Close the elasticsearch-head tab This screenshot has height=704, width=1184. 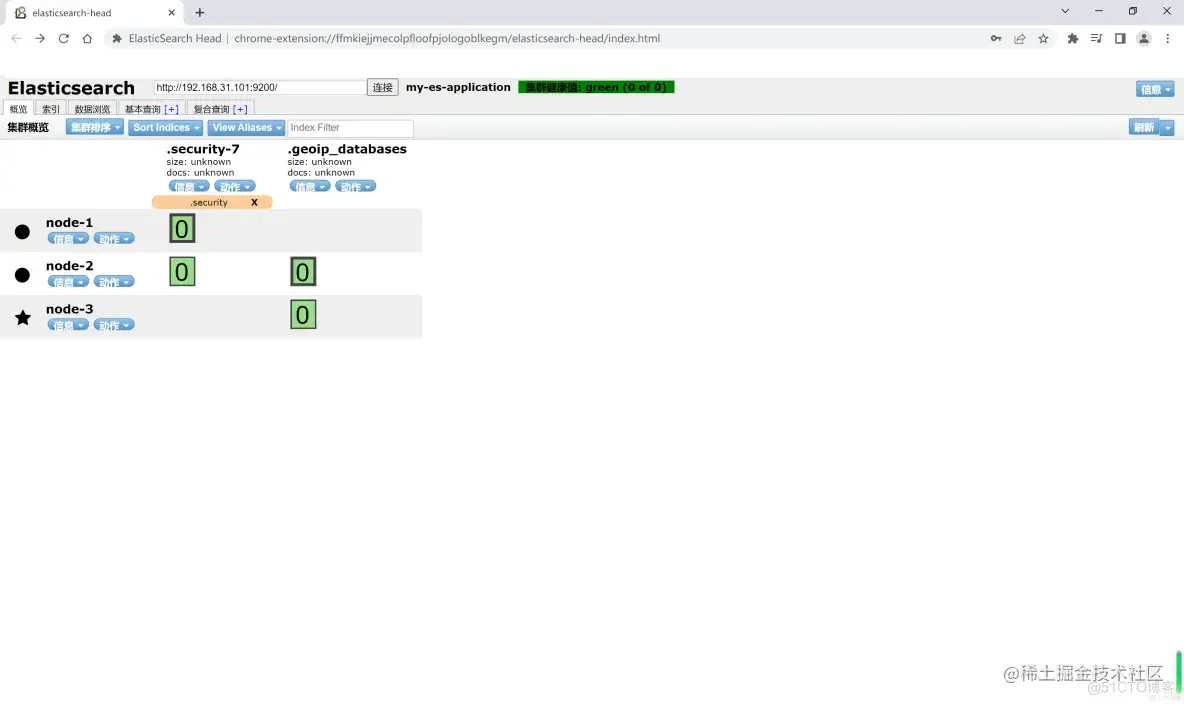tap(171, 12)
